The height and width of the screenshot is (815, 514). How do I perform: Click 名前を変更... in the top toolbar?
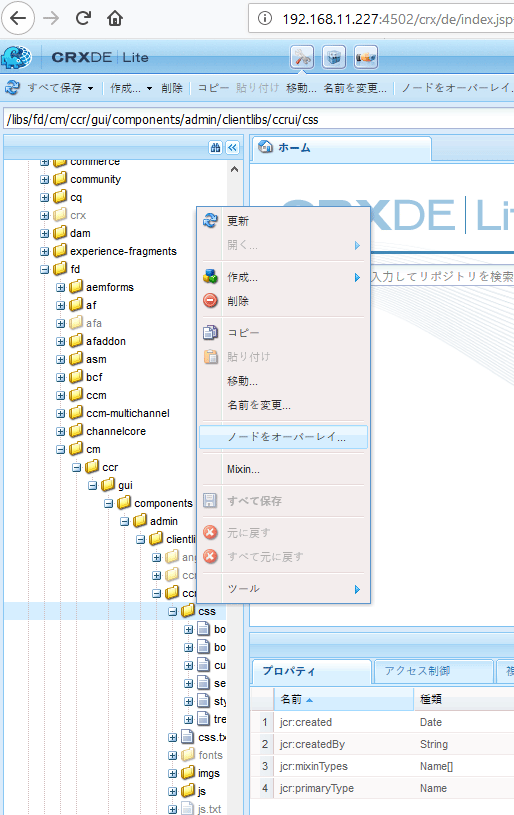(x=355, y=88)
